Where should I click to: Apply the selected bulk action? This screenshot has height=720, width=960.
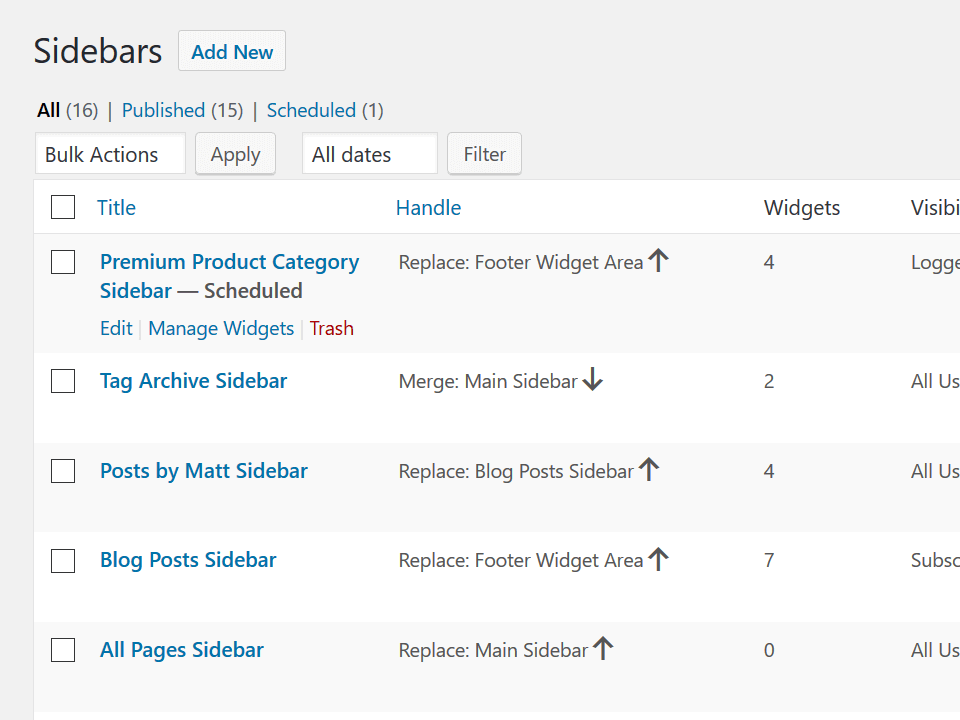click(235, 154)
